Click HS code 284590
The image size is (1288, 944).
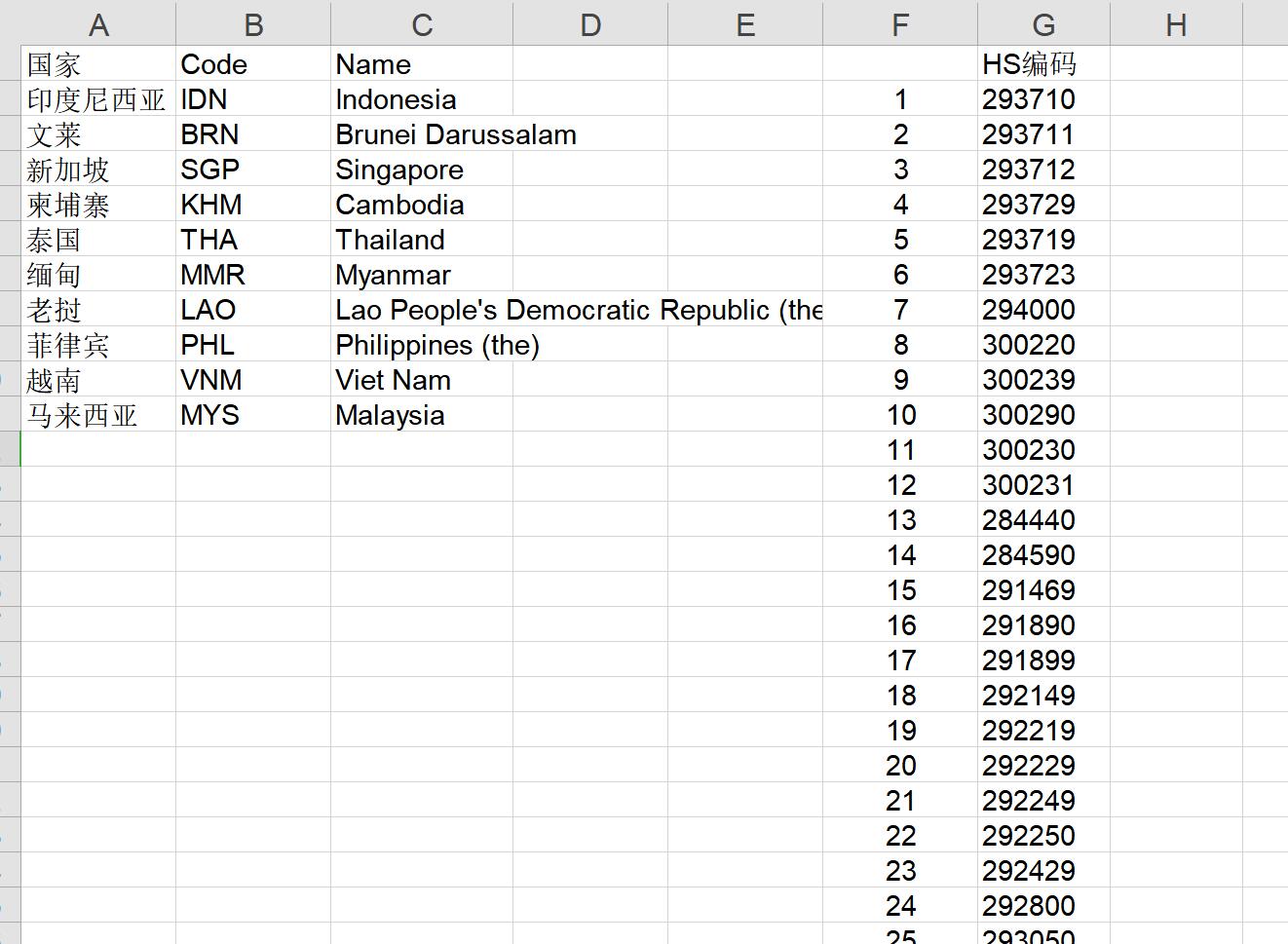point(1043,554)
